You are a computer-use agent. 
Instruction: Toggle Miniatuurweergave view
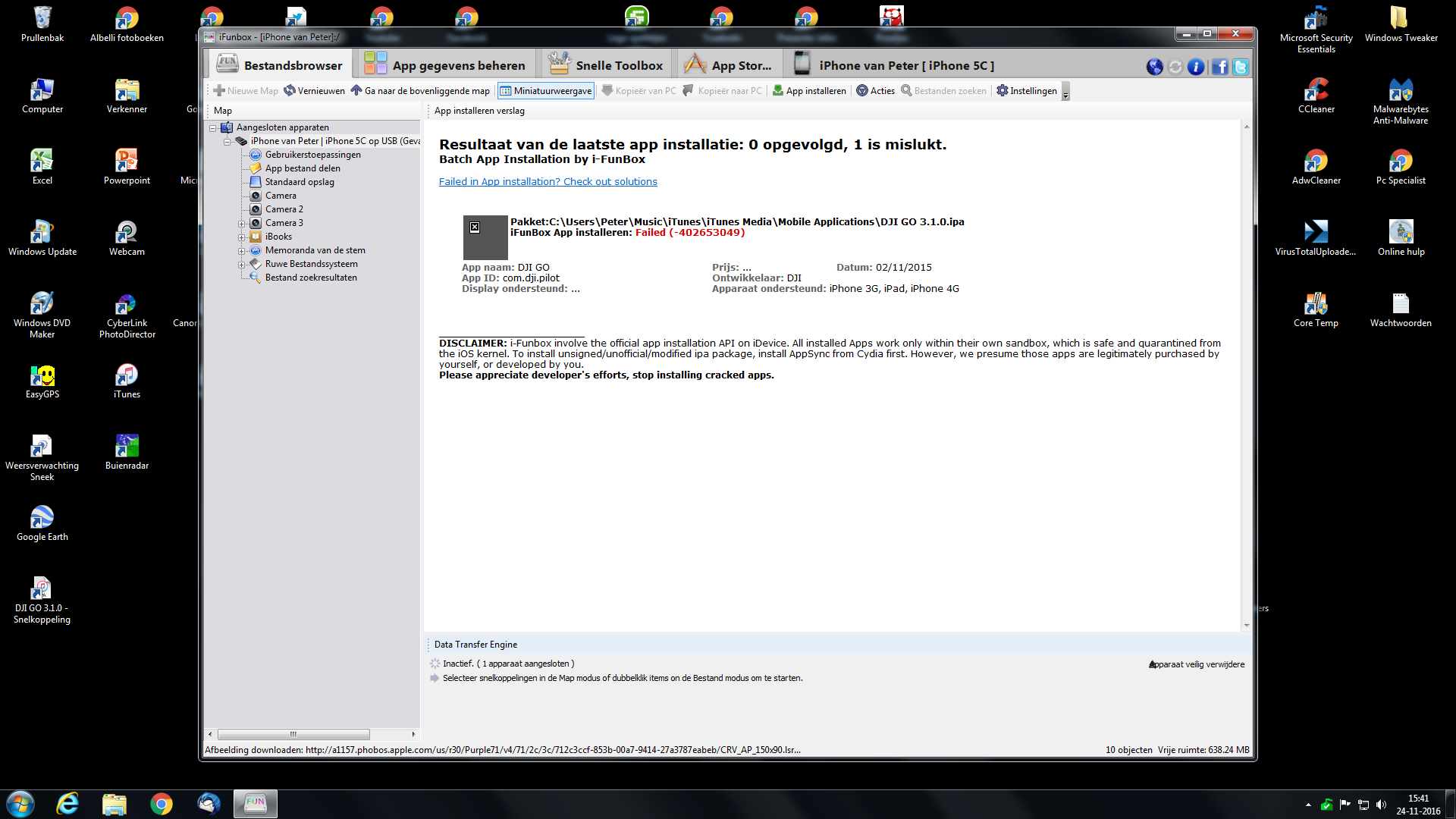545,91
